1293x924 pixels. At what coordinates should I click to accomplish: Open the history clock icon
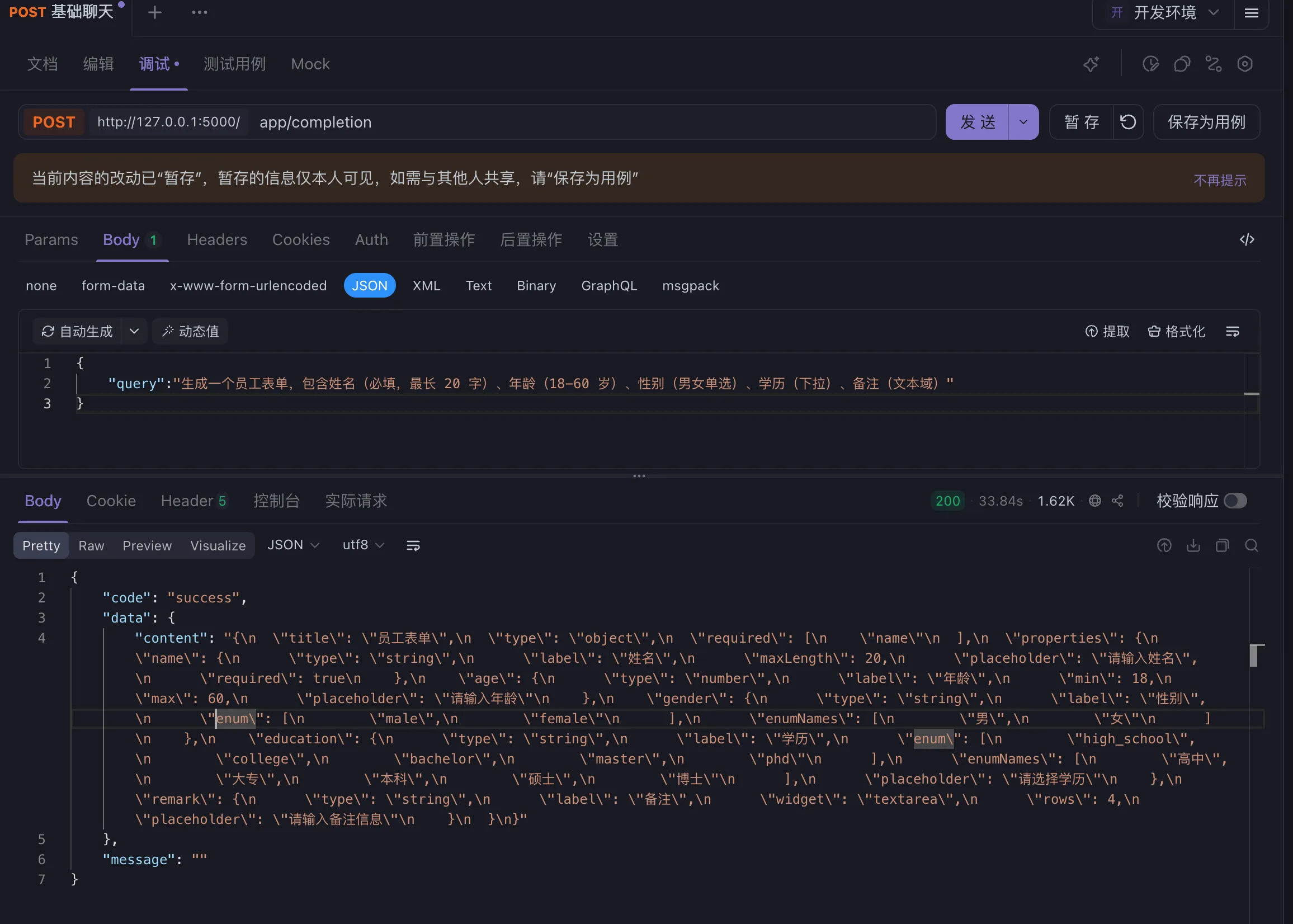point(1150,64)
